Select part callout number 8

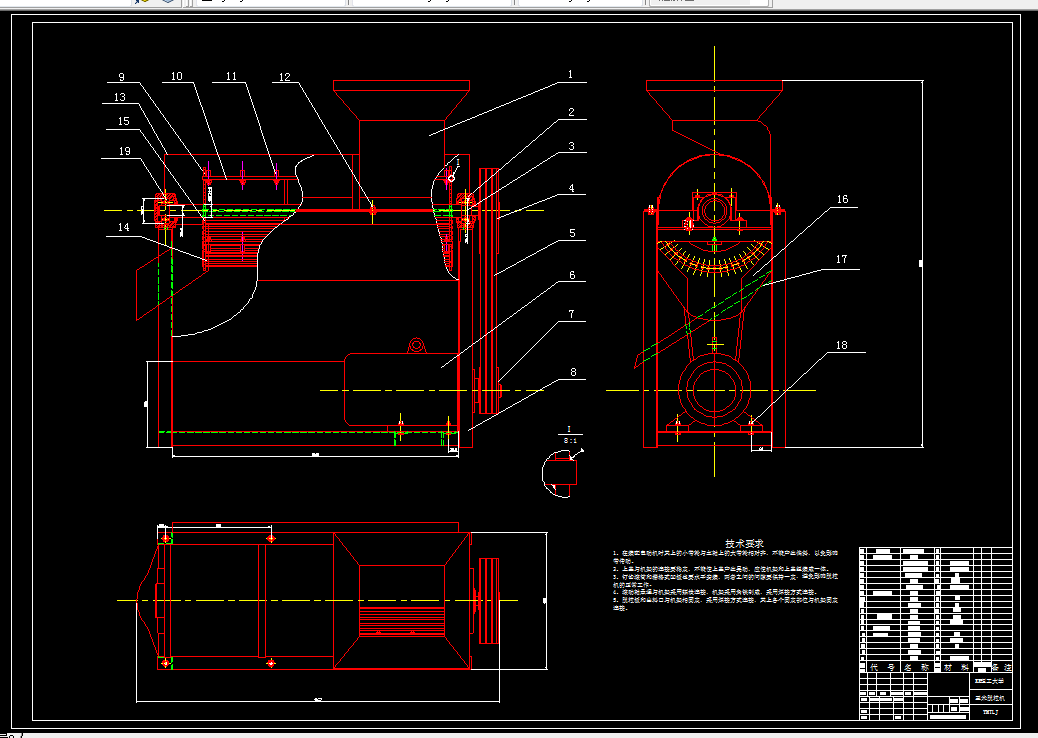(x=573, y=373)
